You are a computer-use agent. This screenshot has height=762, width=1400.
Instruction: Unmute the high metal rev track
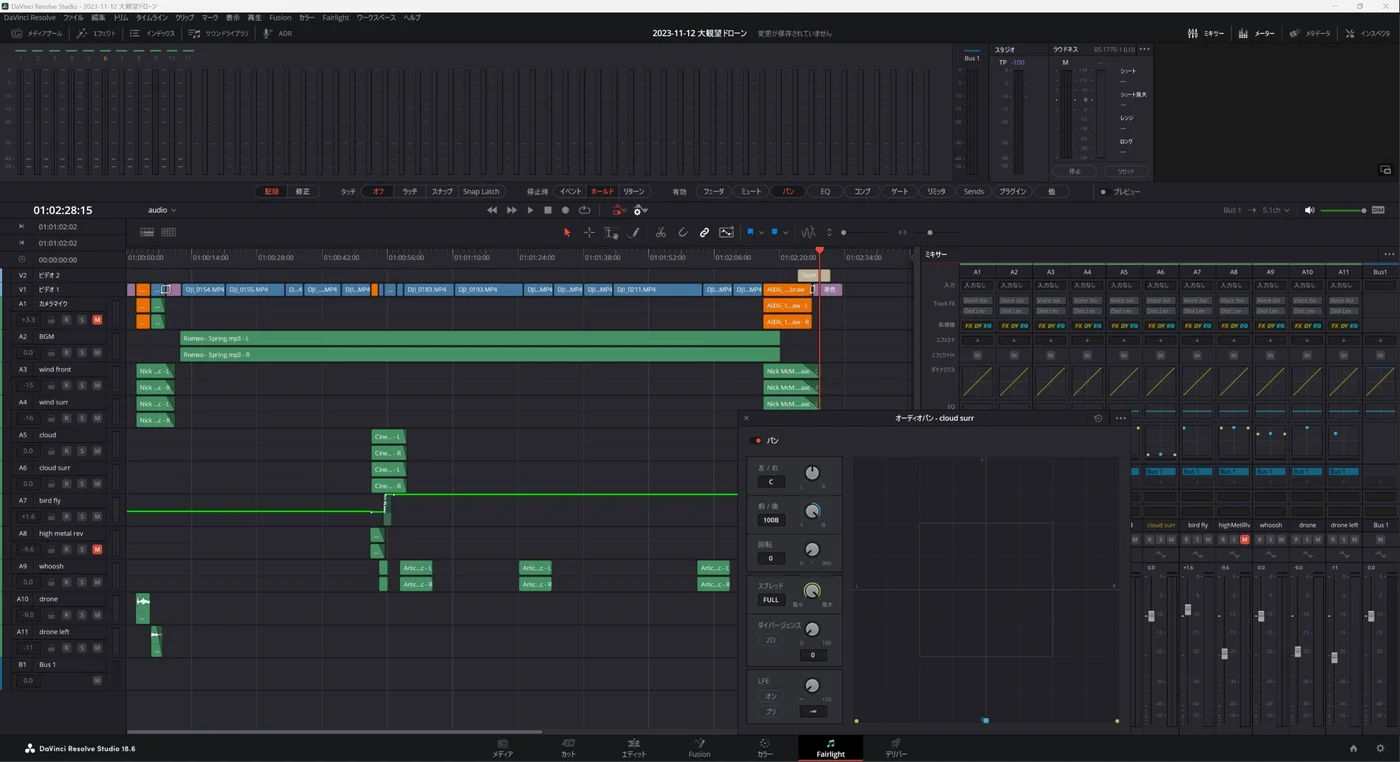(x=97, y=549)
